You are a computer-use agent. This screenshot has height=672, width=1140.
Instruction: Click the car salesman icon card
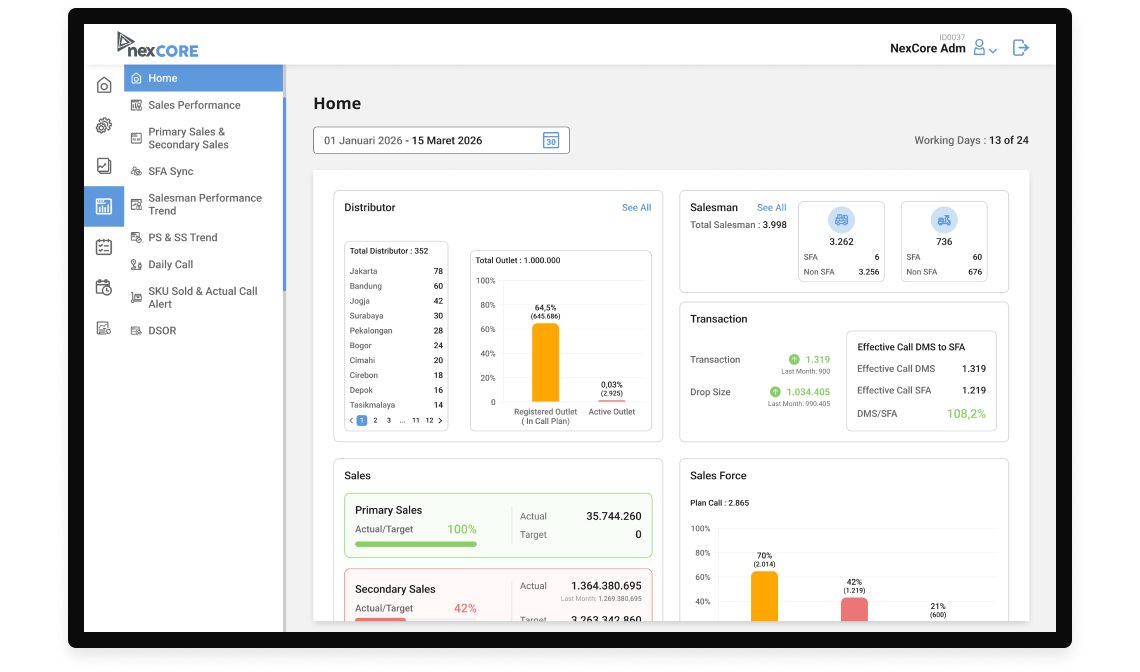coord(841,220)
